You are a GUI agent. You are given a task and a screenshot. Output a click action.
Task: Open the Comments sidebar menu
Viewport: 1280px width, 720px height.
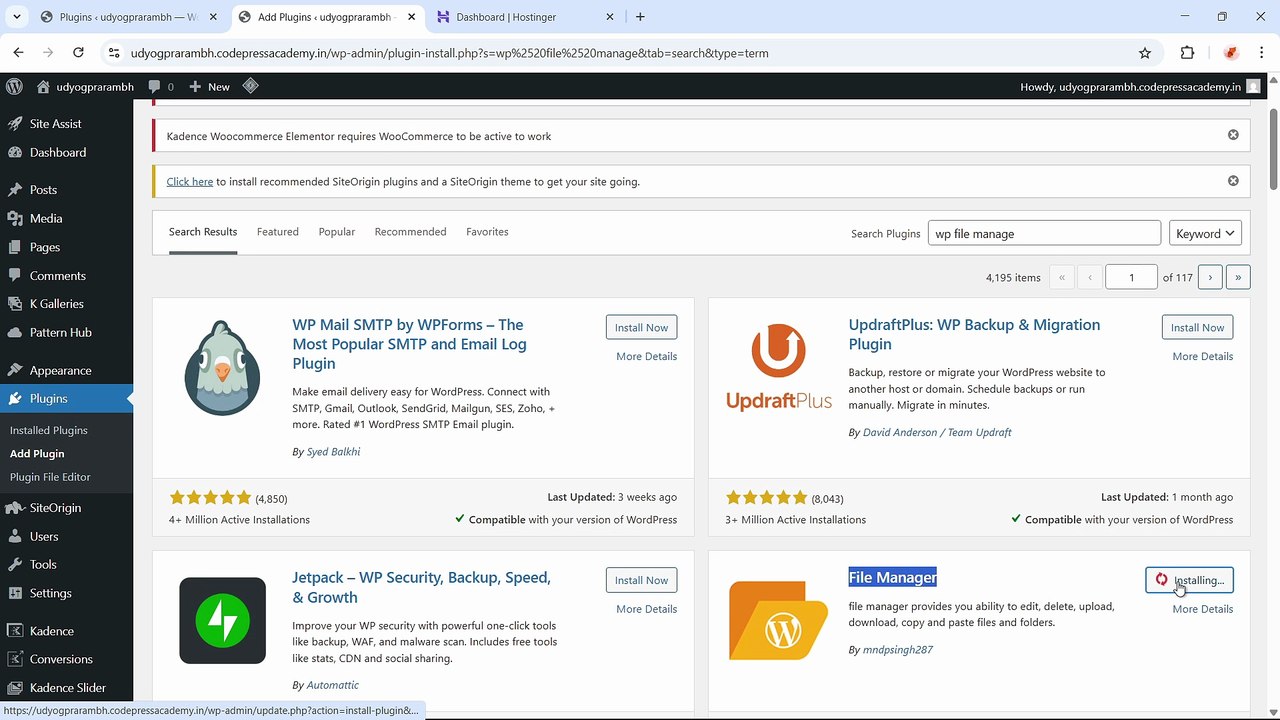tap(58, 276)
